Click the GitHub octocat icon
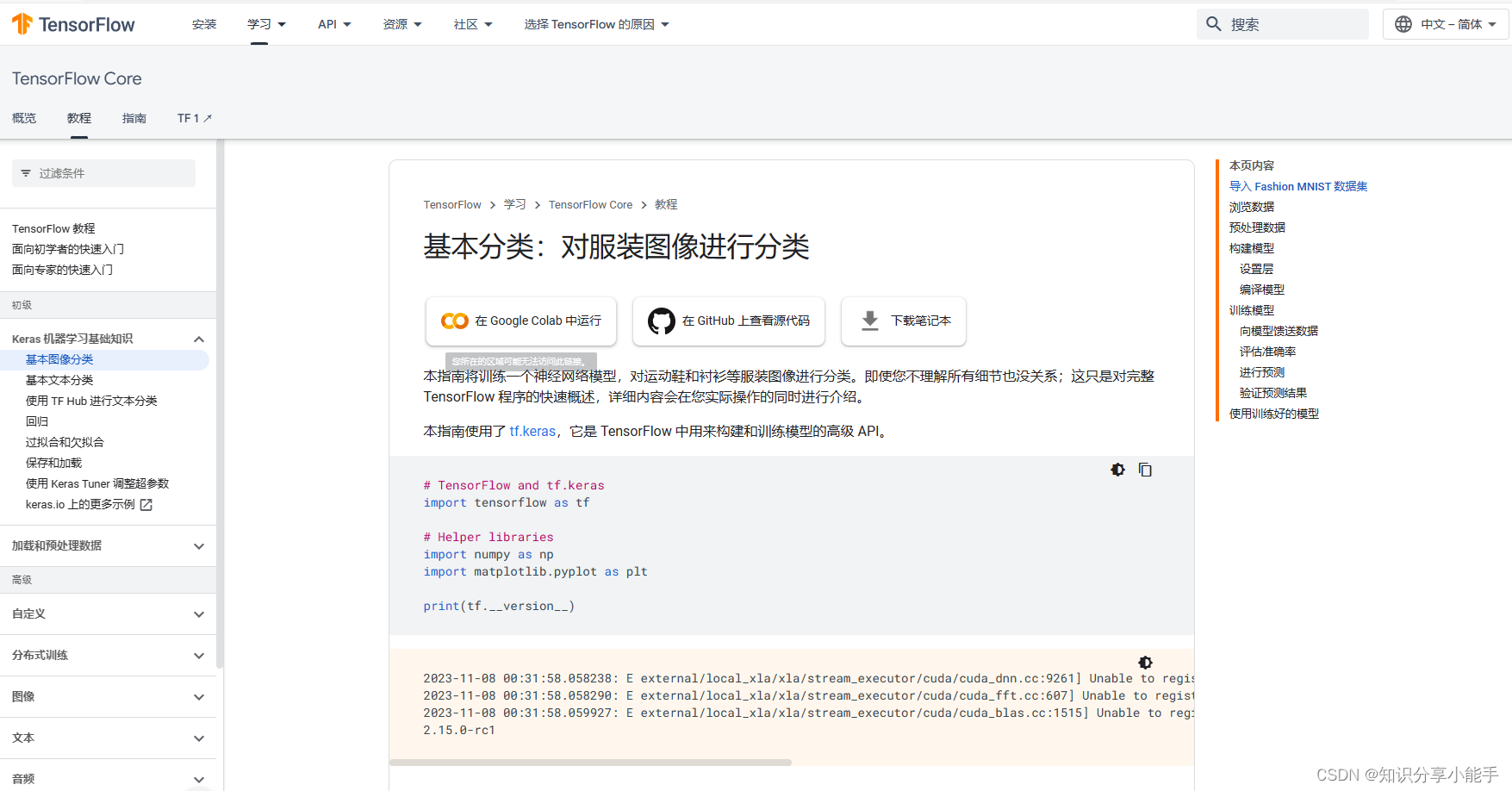Viewport: 1512px width, 791px height. [x=662, y=321]
